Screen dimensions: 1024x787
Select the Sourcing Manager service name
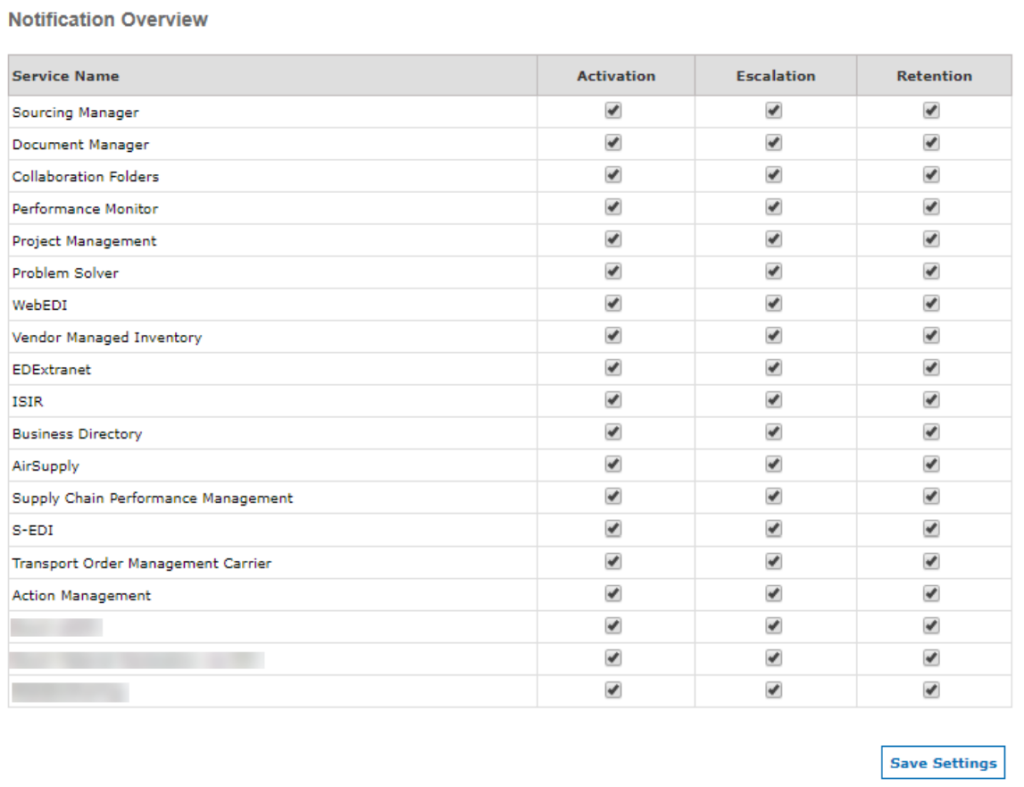click(x=75, y=112)
